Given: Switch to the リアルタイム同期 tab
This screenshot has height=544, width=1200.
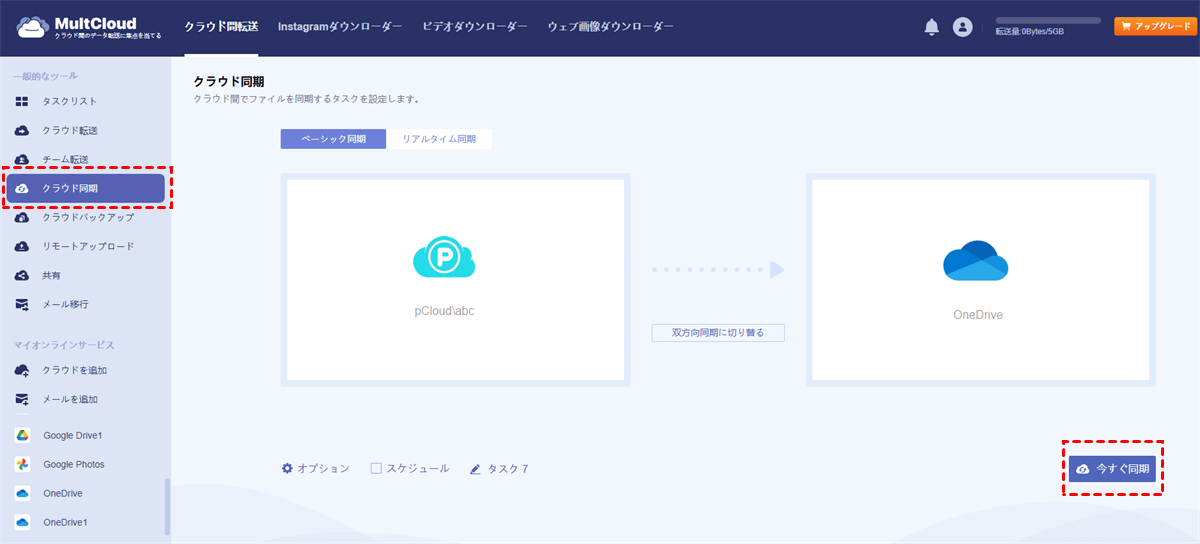Looking at the screenshot, I should (x=439, y=139).
